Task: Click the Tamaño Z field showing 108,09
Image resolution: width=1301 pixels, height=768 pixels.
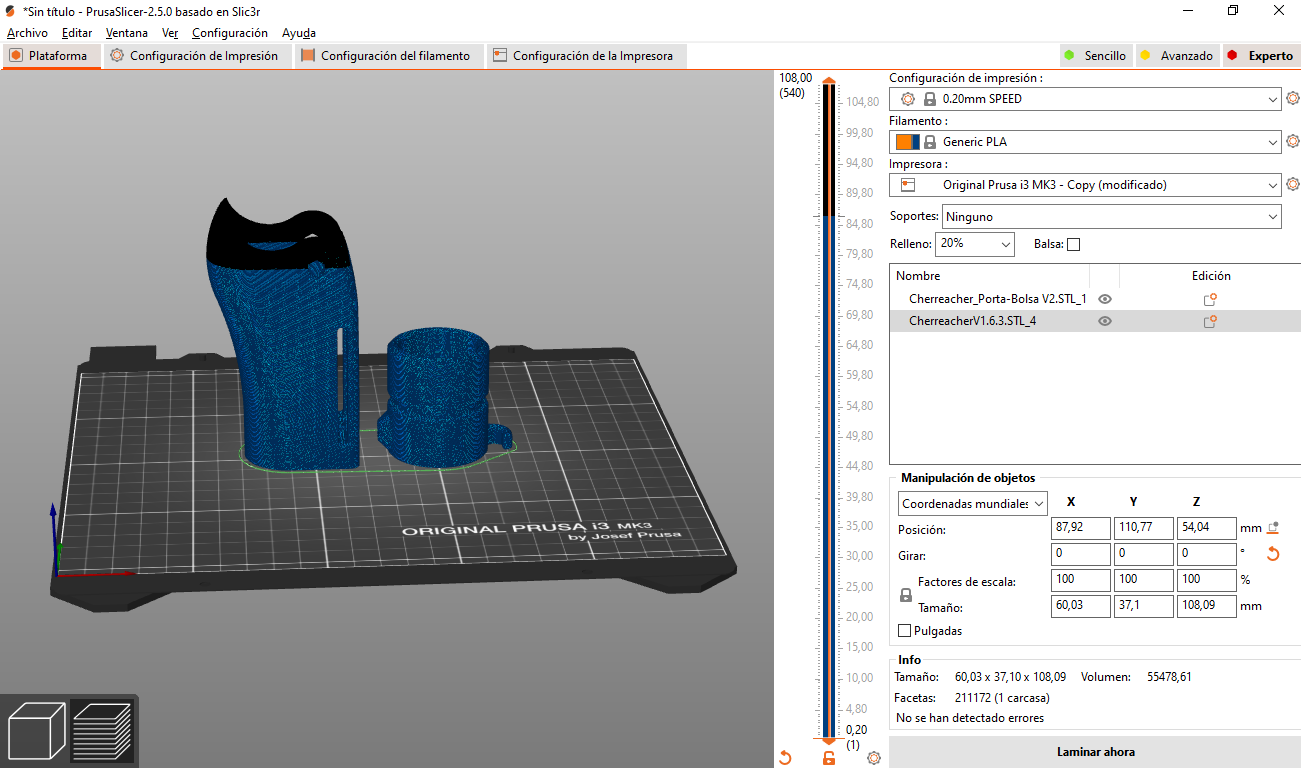Action: [1207, 606]
